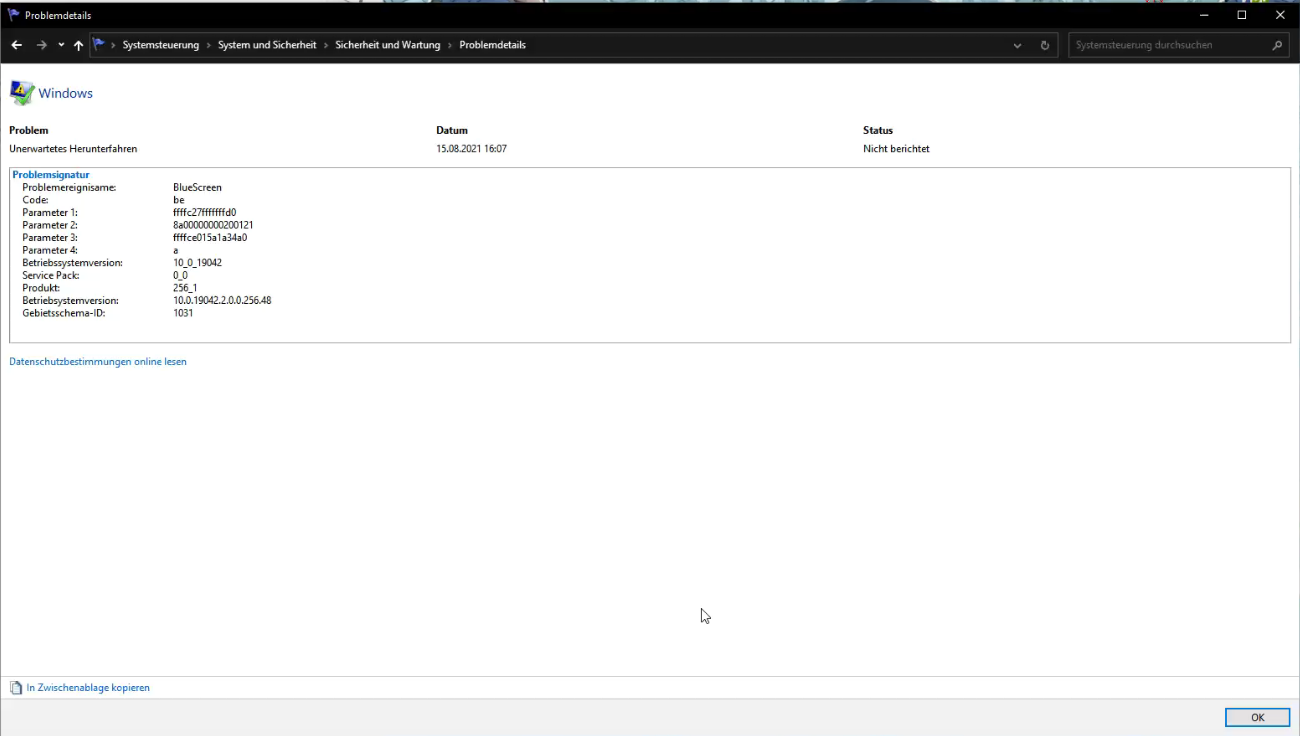This screenshot has height=736, width=1300.
Task: Click the clipboard copy icon
Action: (15, 688)
